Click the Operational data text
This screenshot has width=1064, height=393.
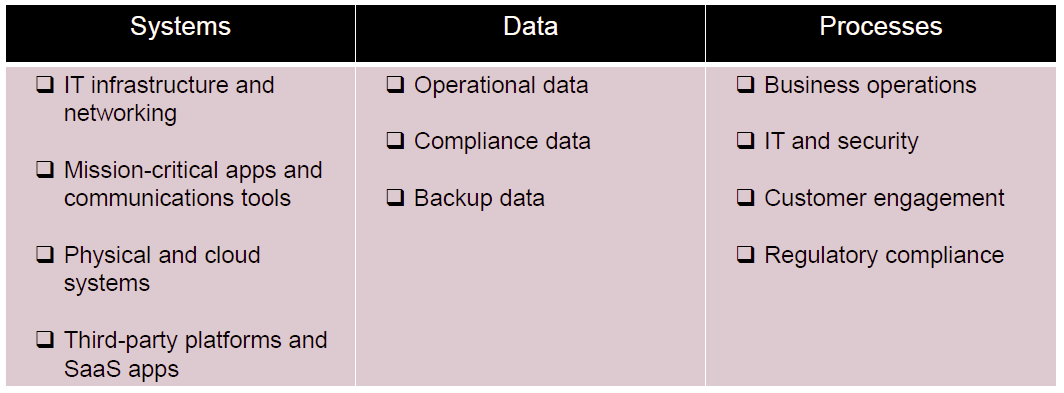501,86
